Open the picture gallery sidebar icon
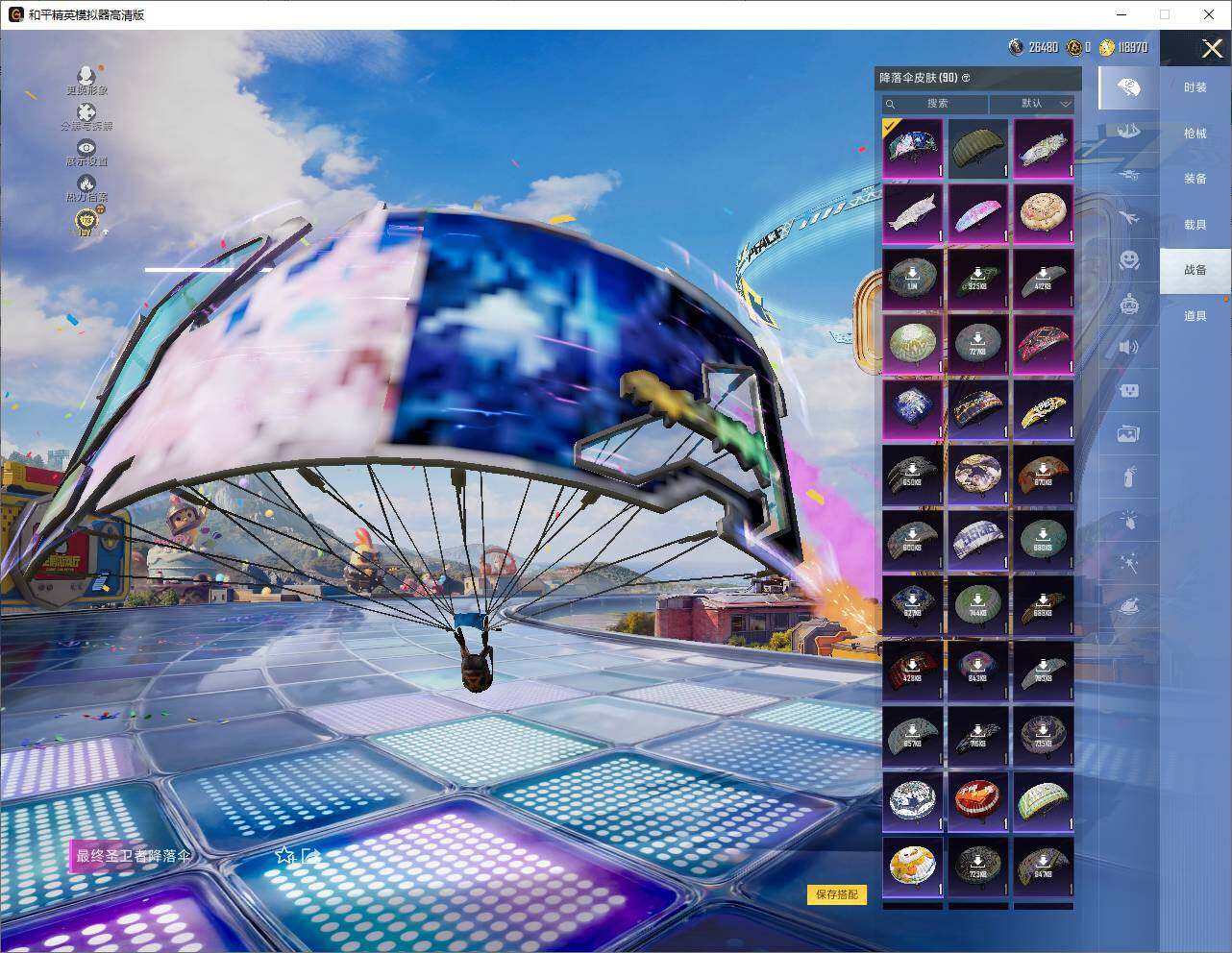Screen dimensions: 1232x953 click(1128, 433)
